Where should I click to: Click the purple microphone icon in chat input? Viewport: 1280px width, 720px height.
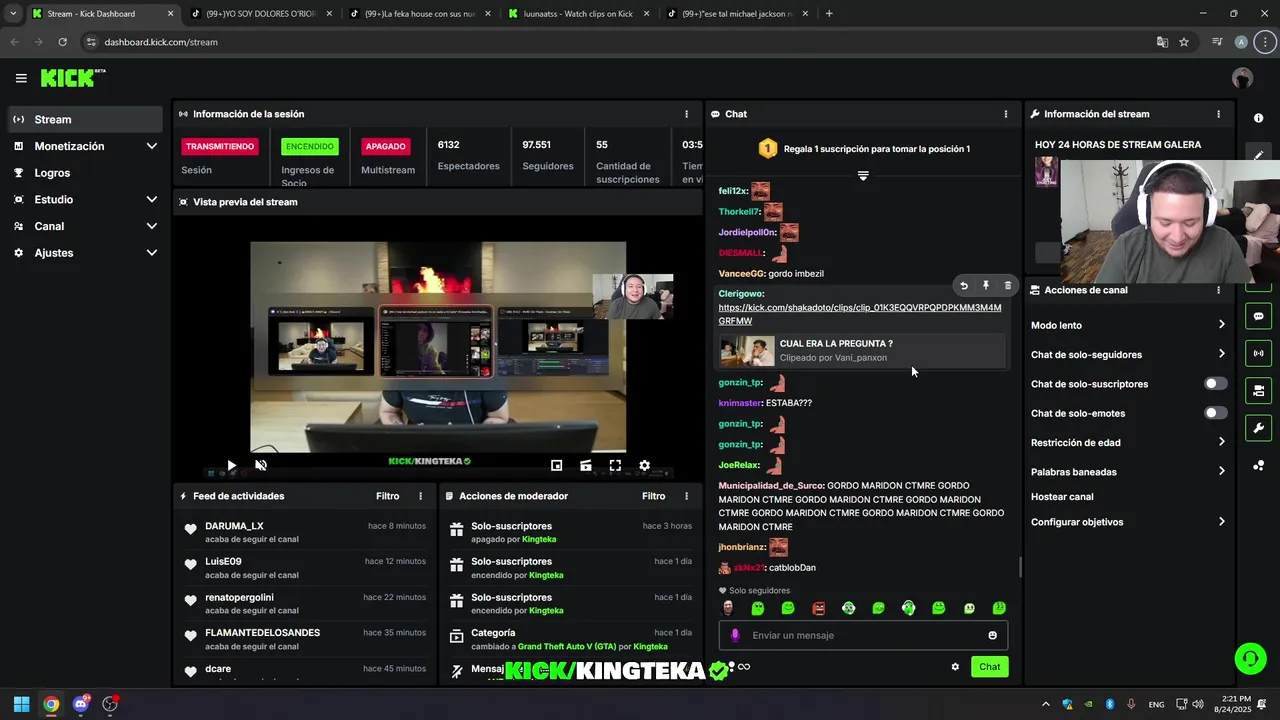coord(735,635)
